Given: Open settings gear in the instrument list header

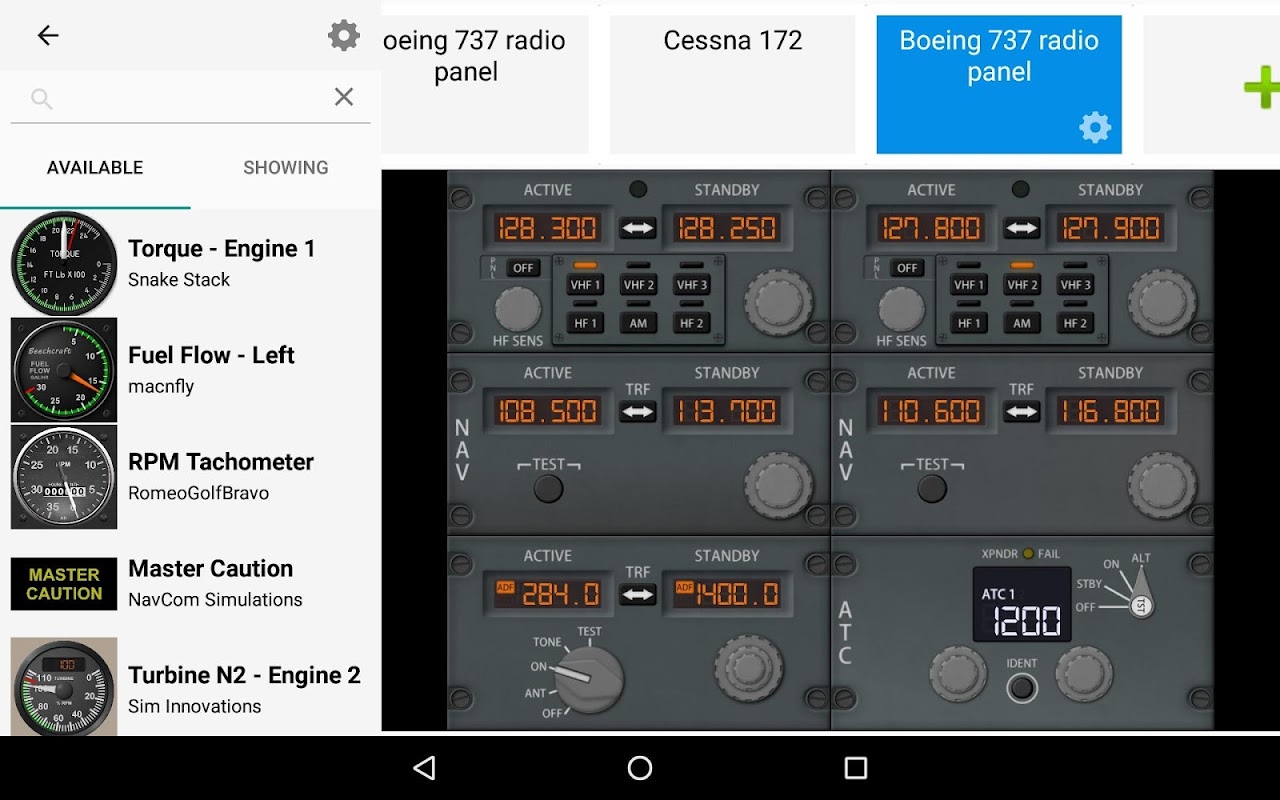Looking at the screenshot, I should click(x=344, y=36).
